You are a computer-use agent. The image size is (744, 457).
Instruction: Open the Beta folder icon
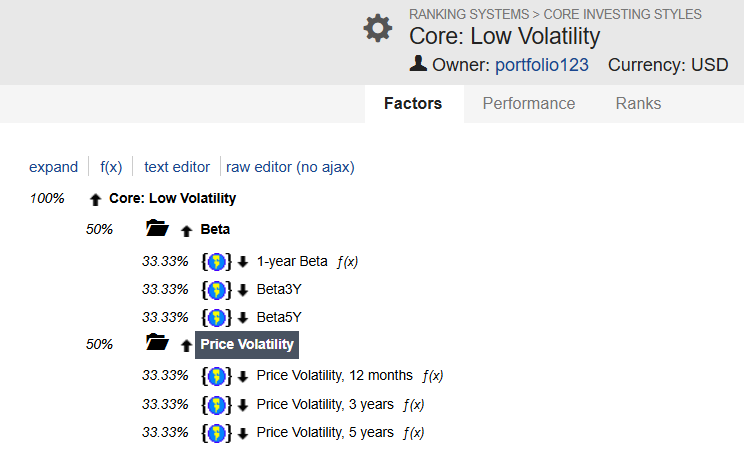point(157,229)
